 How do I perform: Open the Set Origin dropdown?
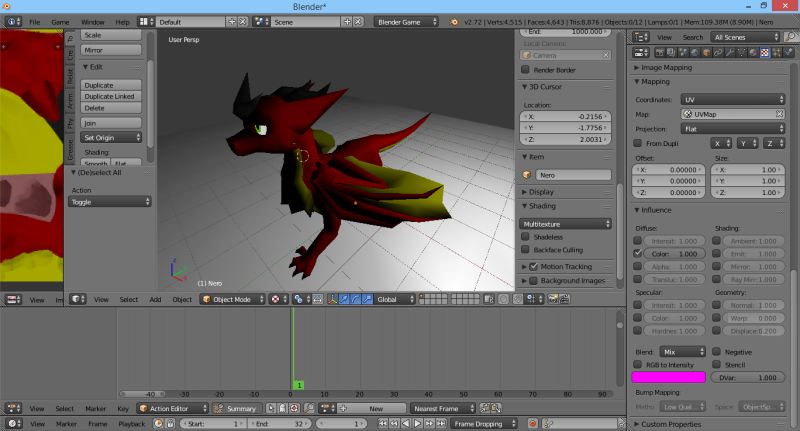(x=111, y=138)
